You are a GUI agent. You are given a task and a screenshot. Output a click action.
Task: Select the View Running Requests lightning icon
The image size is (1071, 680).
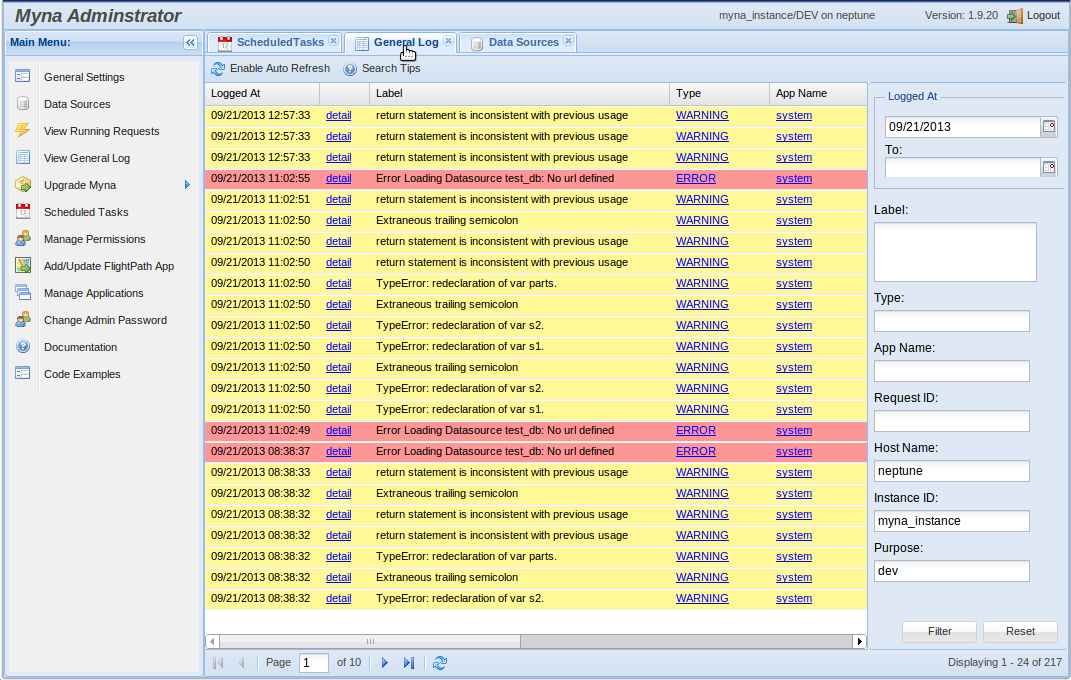click(22, 131)
